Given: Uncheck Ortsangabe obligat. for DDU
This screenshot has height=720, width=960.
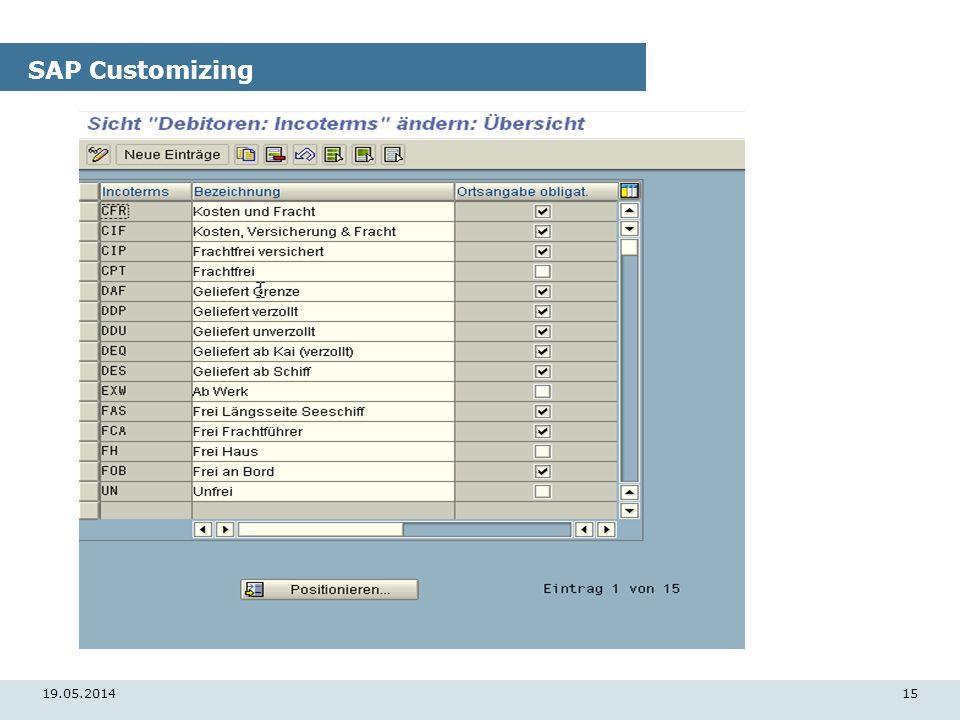Looking at the screenshot, I should point(542,331).
